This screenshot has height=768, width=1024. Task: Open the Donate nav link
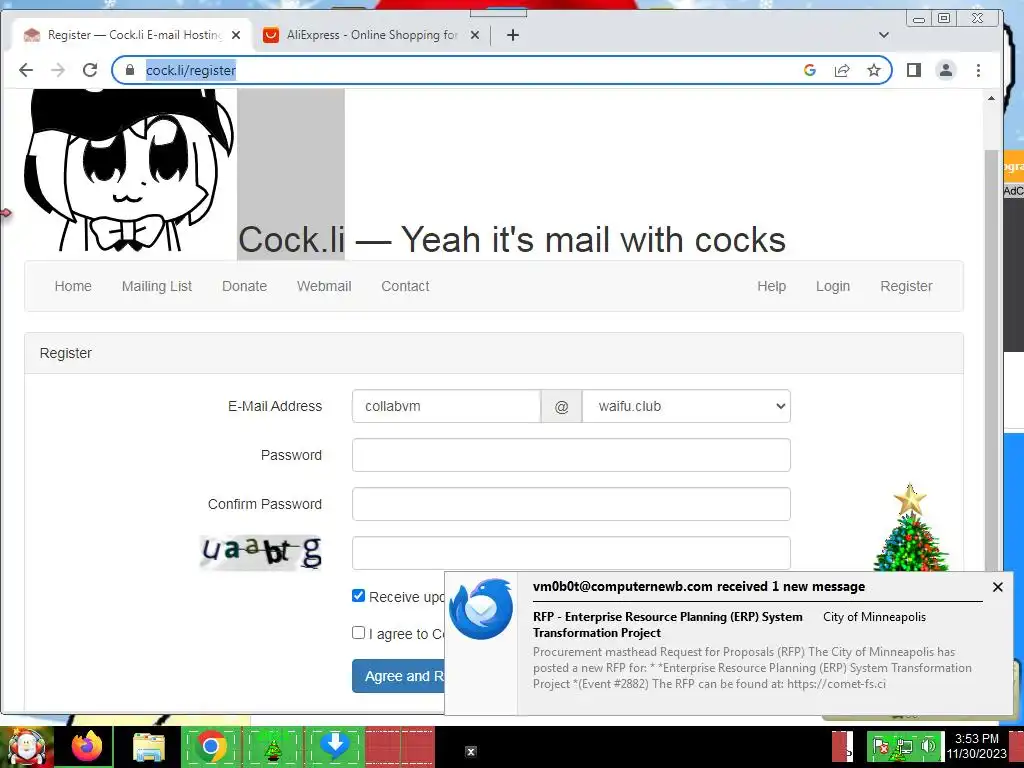[244, 286]
